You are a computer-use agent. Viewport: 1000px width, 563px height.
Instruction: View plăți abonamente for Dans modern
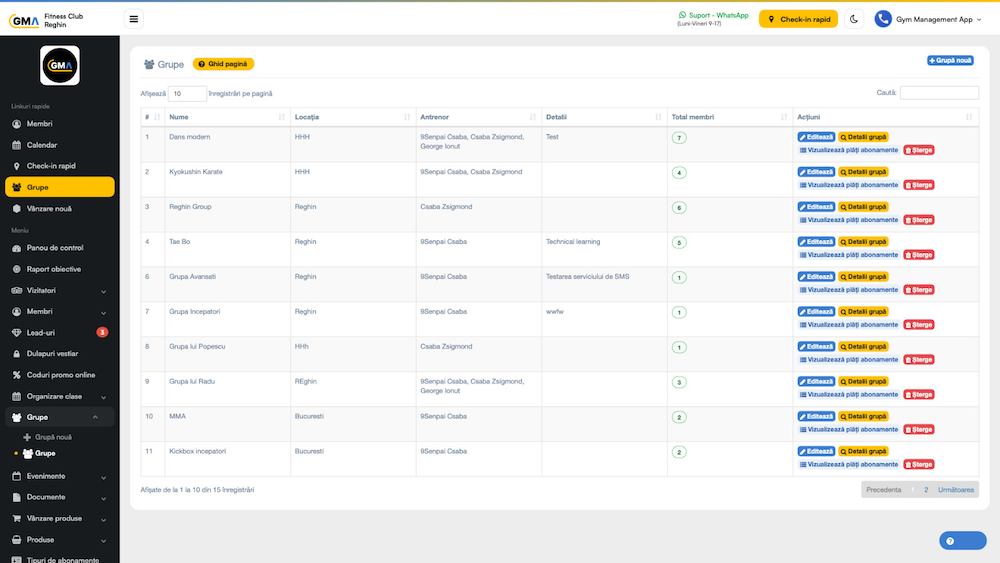849,150
